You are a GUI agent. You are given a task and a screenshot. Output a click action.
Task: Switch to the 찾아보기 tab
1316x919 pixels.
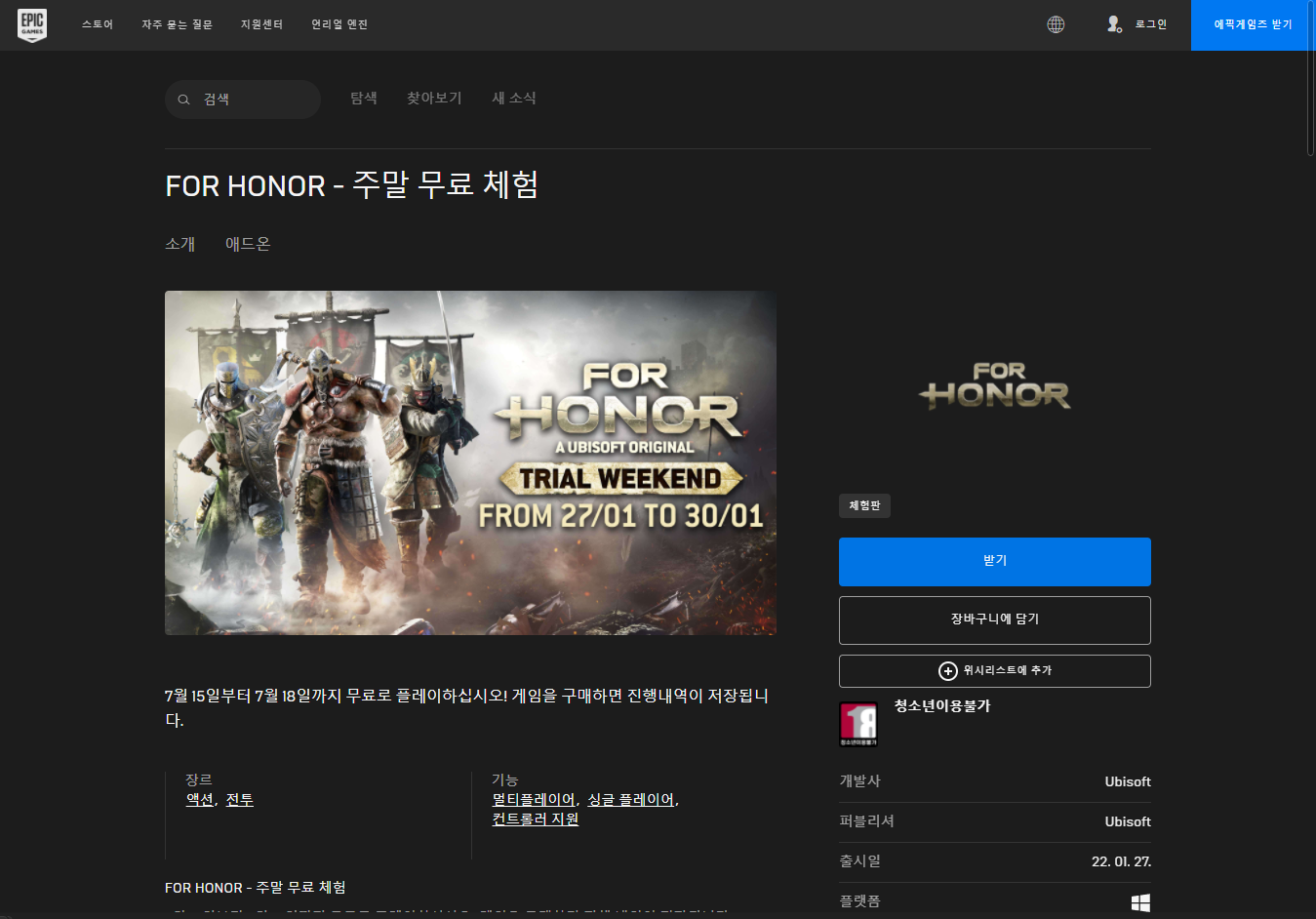tap(434, 99)
